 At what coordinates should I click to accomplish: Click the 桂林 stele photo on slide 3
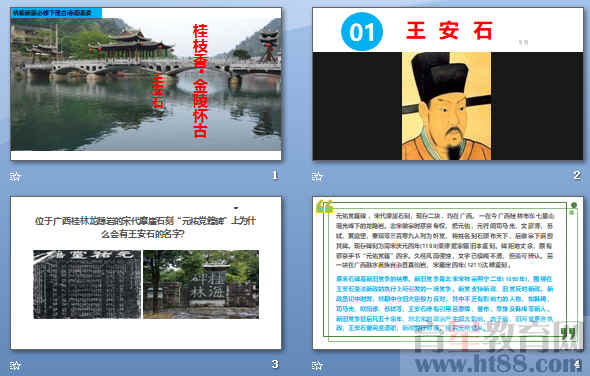point(201,284)
